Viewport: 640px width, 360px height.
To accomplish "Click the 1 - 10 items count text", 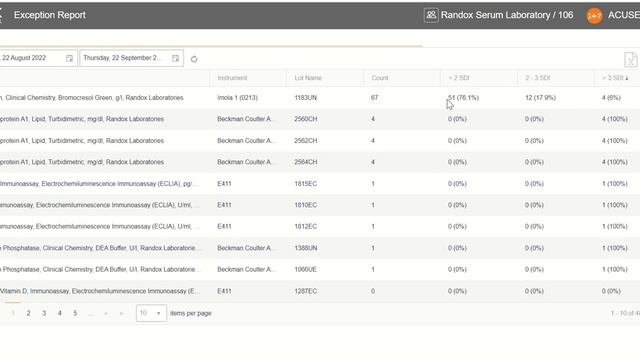I will click(625, 313).
